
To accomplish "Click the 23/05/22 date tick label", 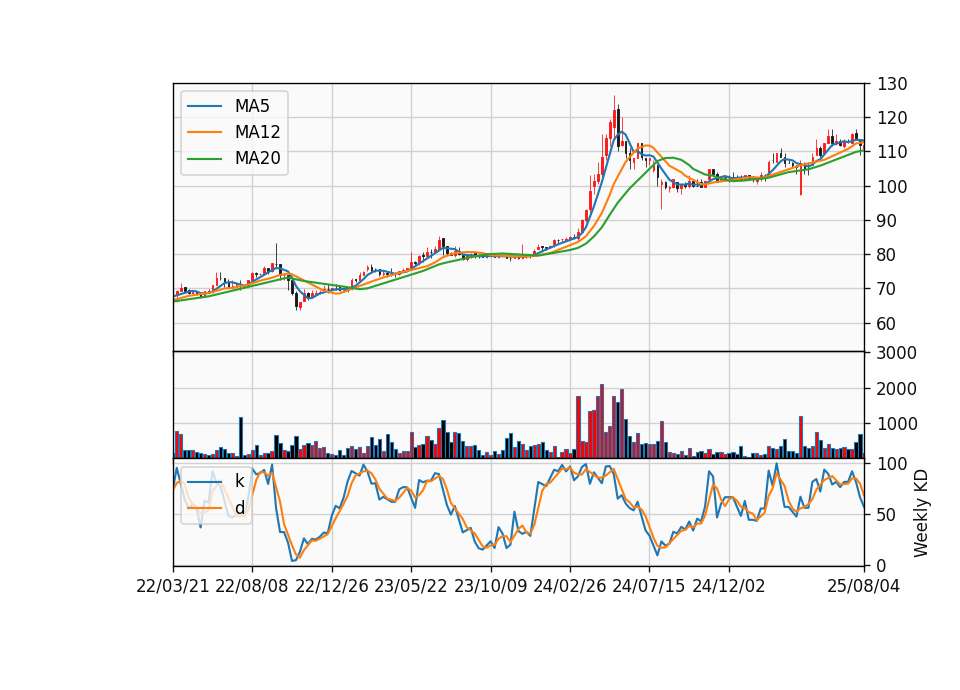I will coord(411,587).
